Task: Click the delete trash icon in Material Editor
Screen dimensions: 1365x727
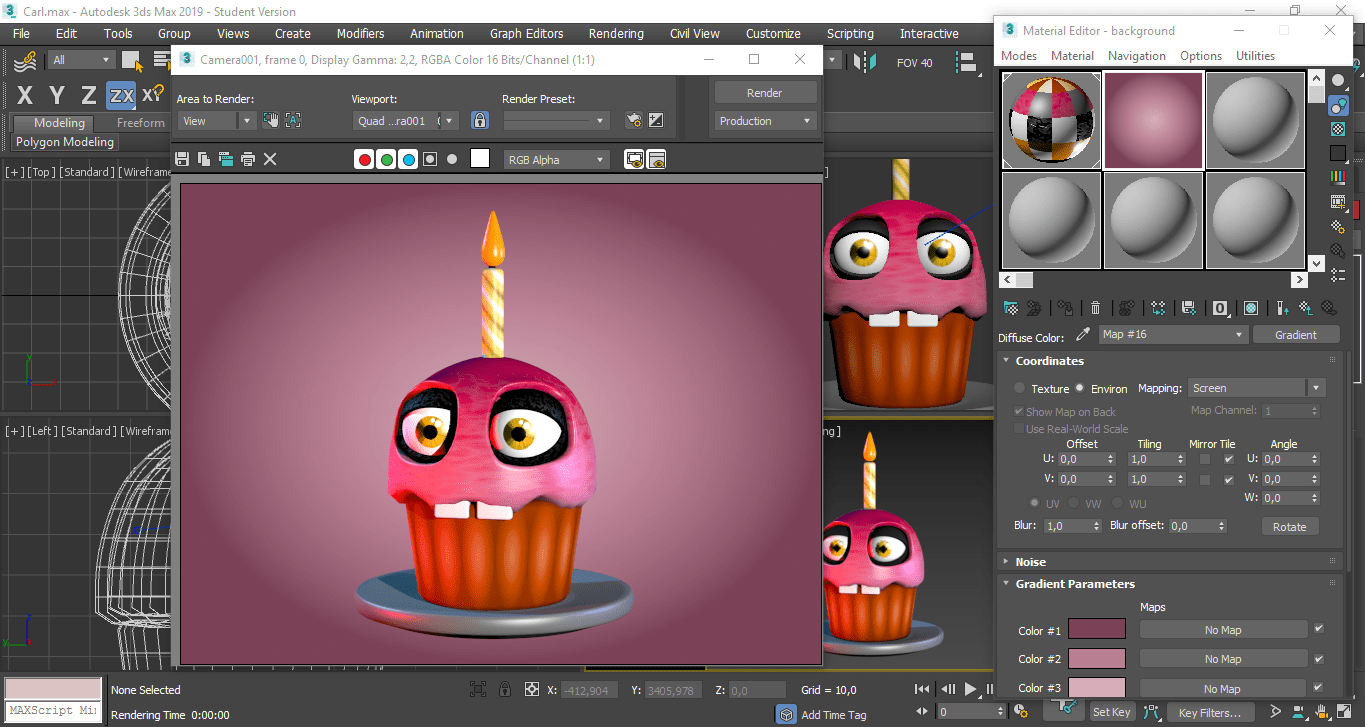Action: tap(1096, 308)
